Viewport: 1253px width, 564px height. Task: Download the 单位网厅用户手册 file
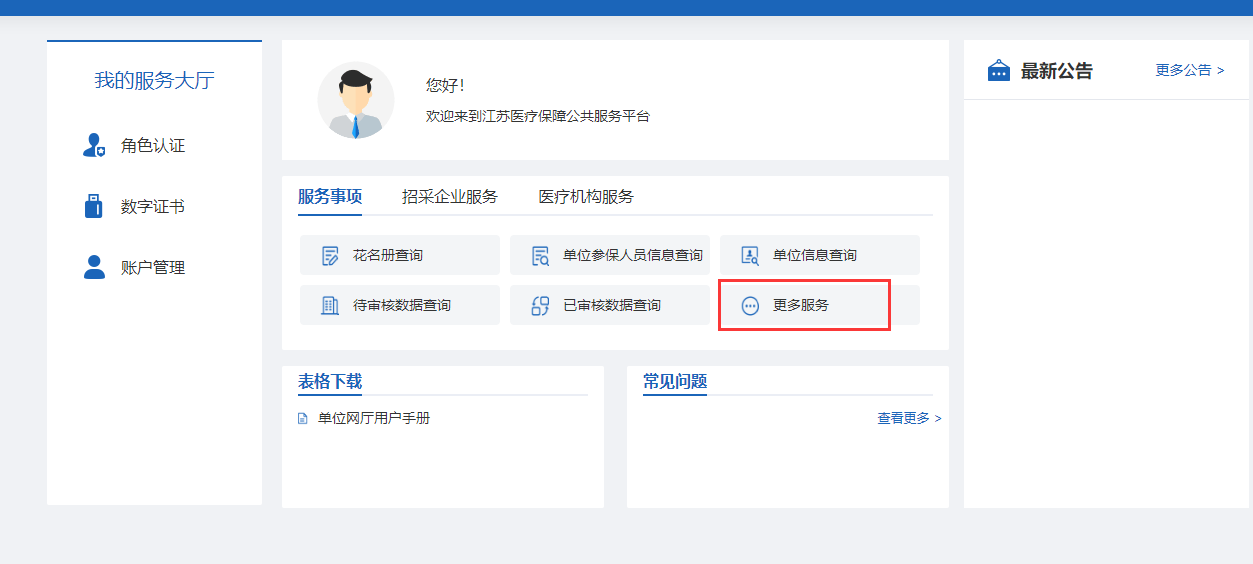[373, 418]
